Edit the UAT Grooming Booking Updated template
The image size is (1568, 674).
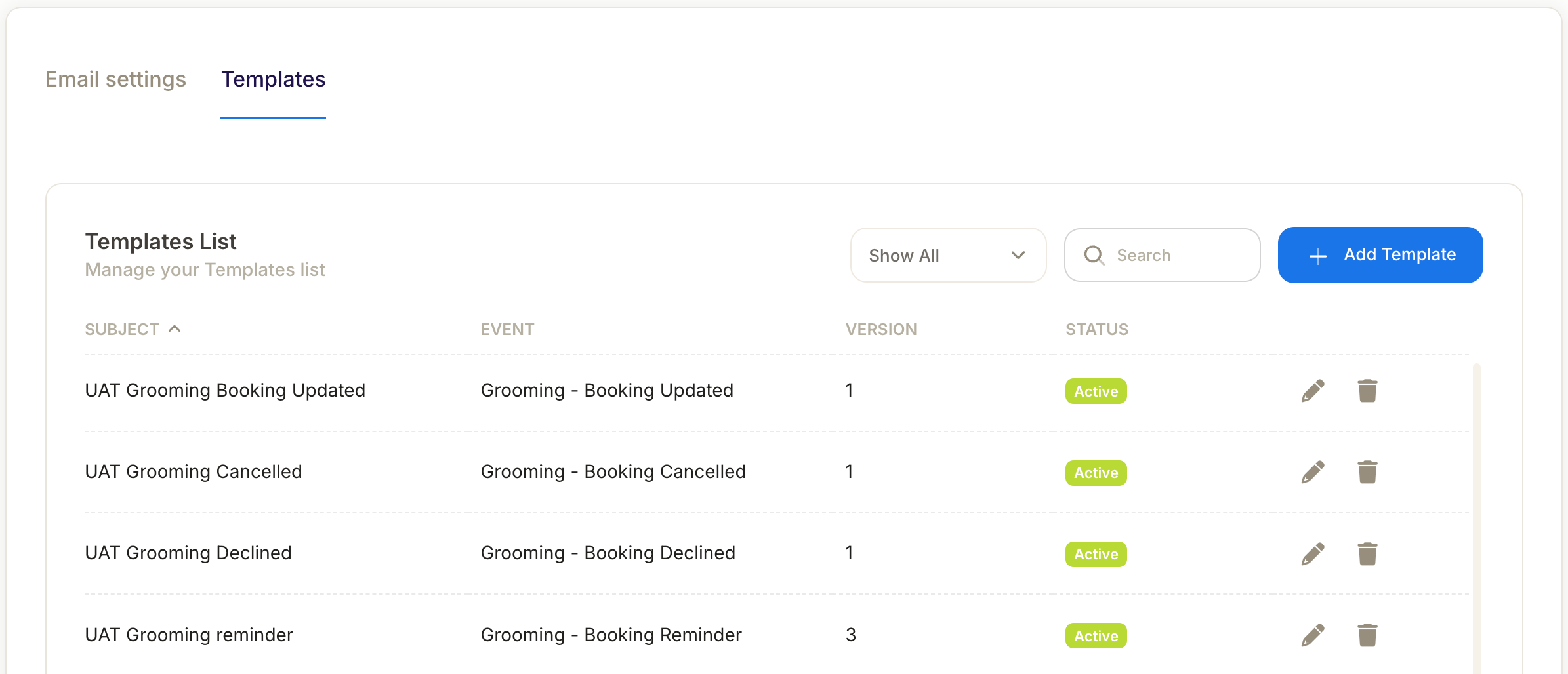pyautogui.click(x=1313, y=391)
